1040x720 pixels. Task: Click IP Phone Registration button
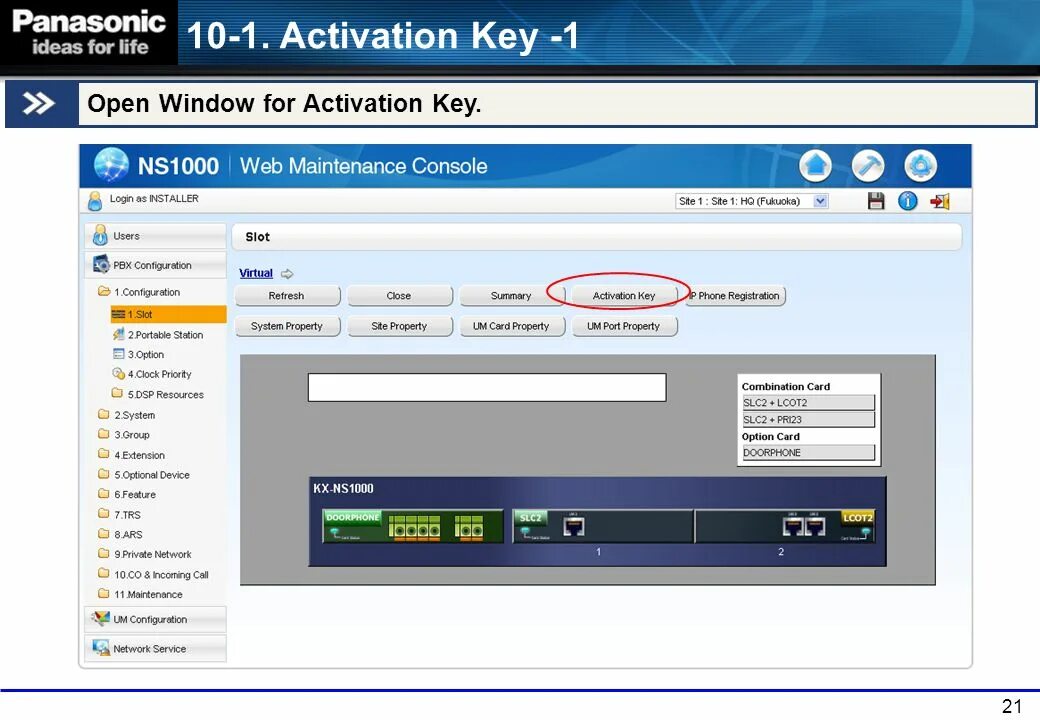(736, 296)
